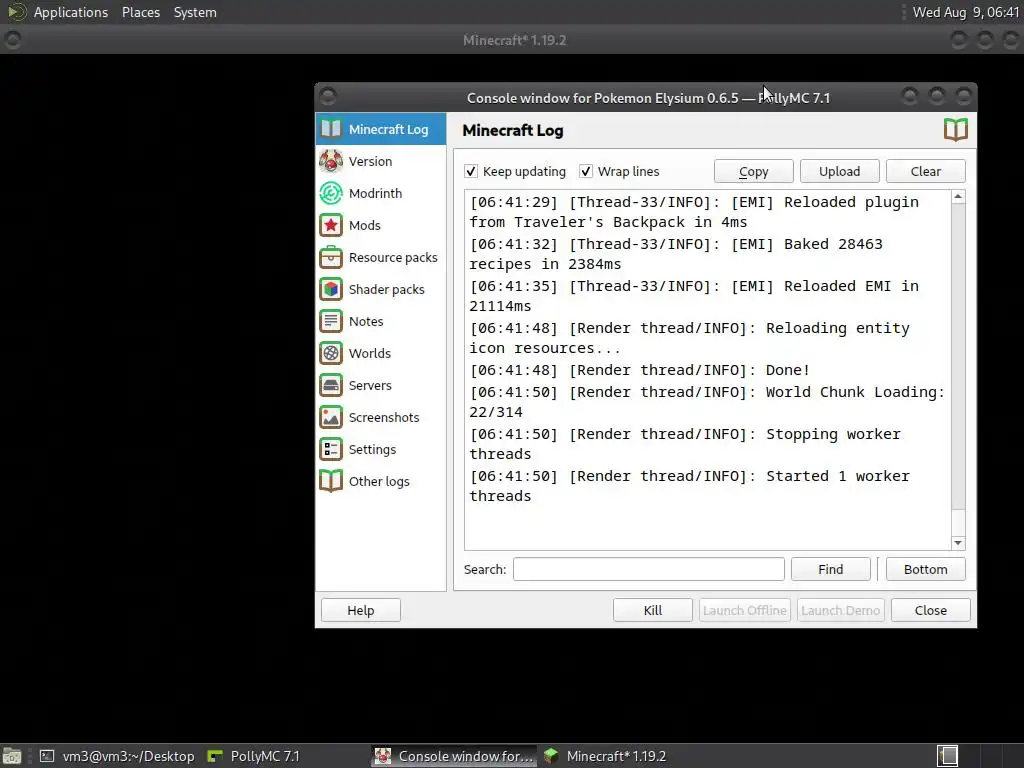Click log line 'Stopping worker threads'

[684, 443]
